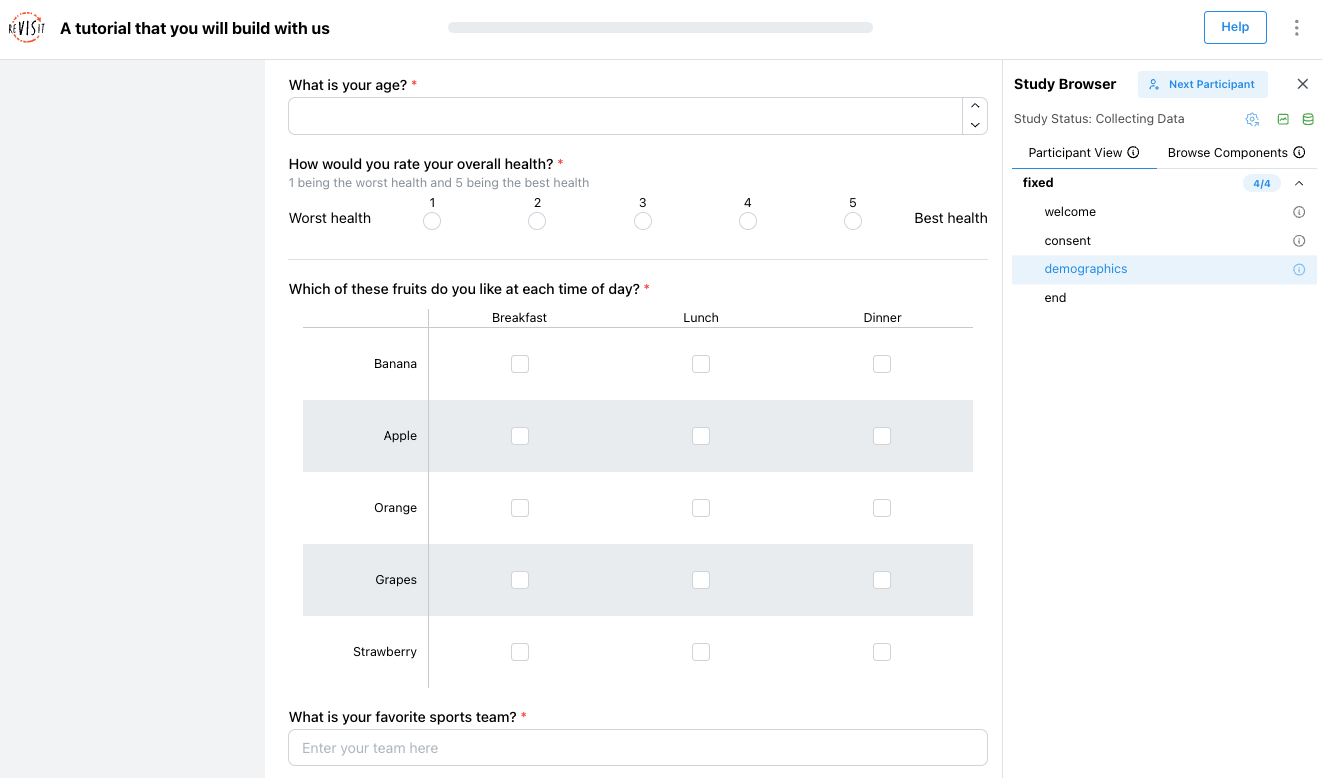Viewport: 1322px width, 778px height.
Task: Check Grapes for Dinner
Action: pos(882,580)
